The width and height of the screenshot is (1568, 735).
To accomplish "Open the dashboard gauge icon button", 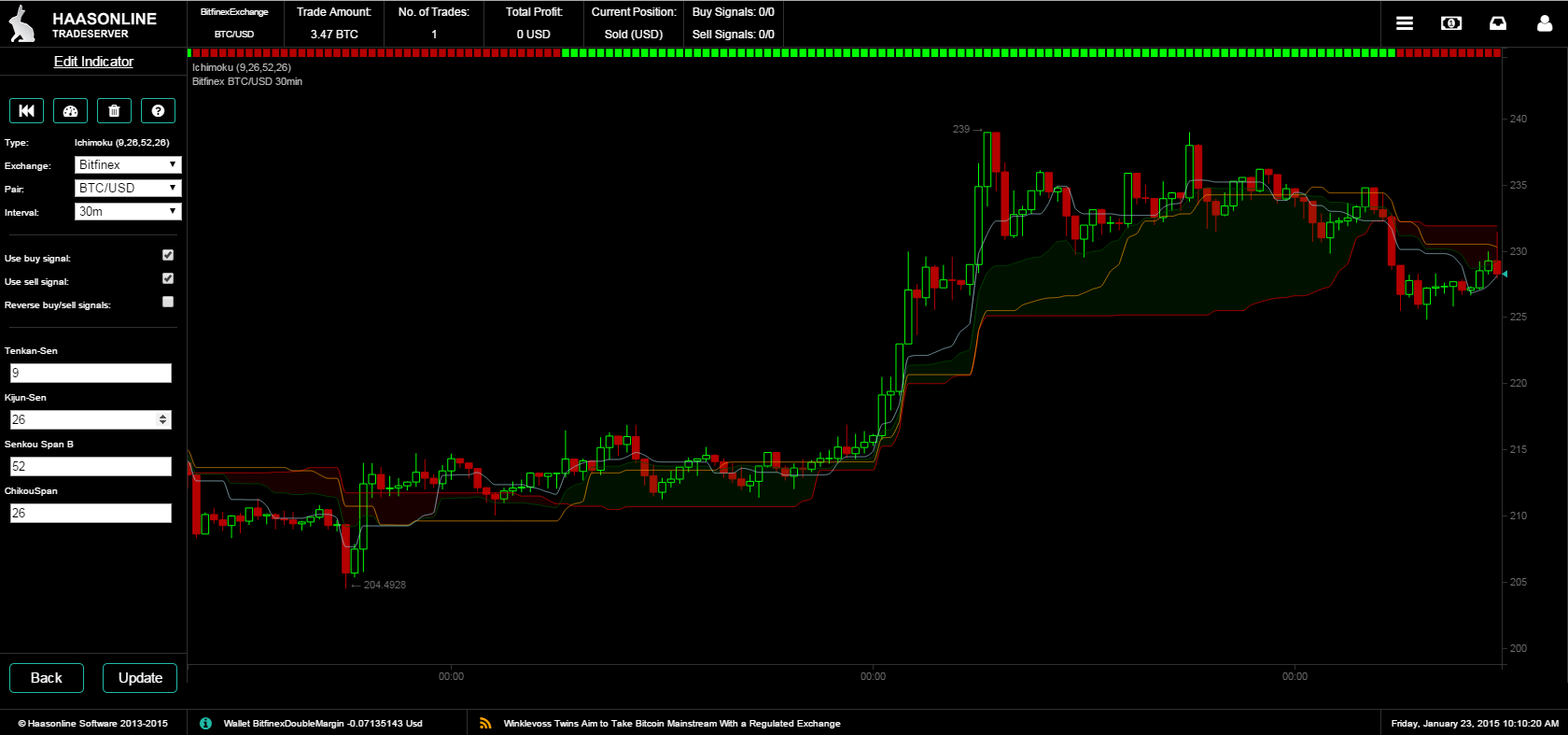I will click(70, 111).
